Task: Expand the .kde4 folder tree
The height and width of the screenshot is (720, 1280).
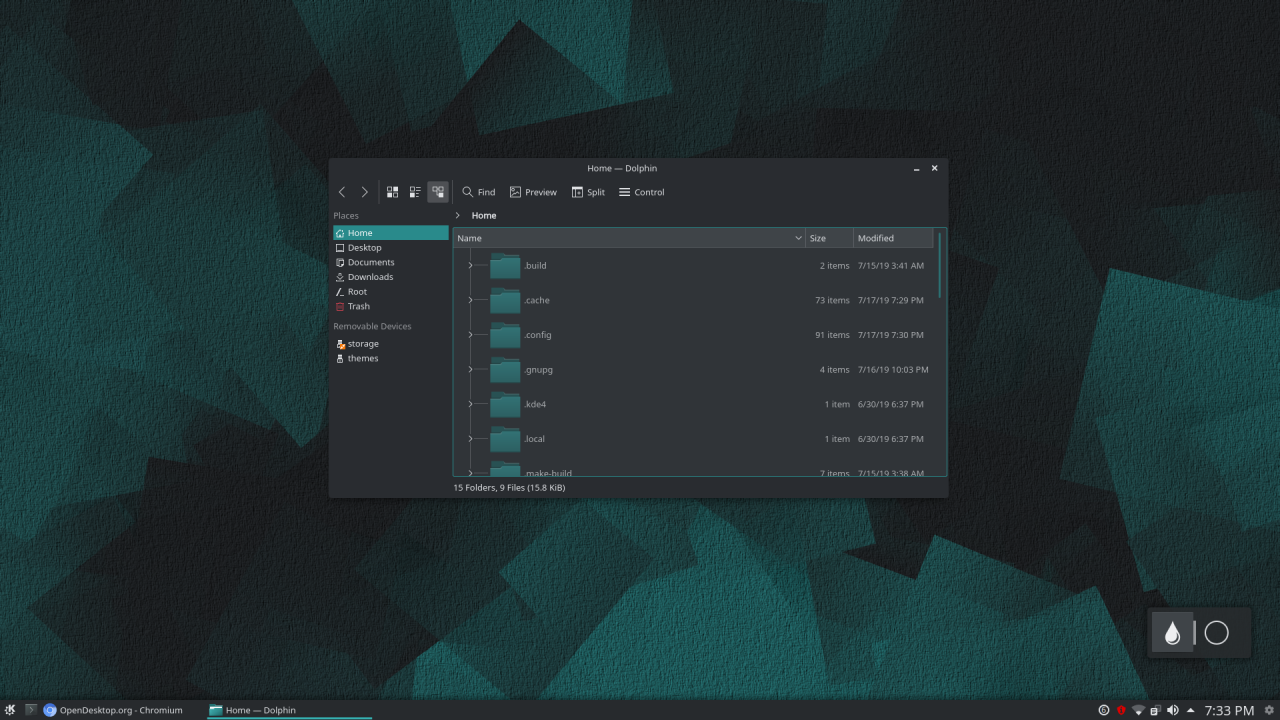Action: [470, 404]
